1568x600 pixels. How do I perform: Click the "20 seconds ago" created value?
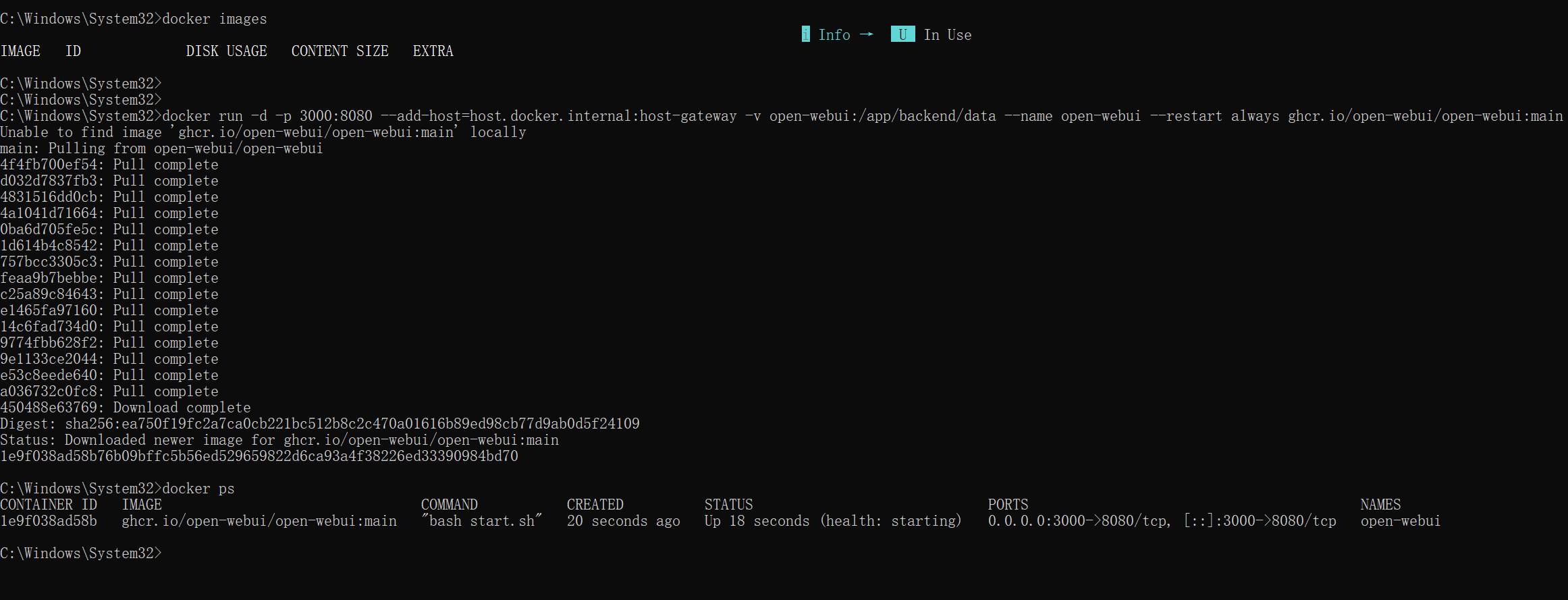(x=624, y=521)
